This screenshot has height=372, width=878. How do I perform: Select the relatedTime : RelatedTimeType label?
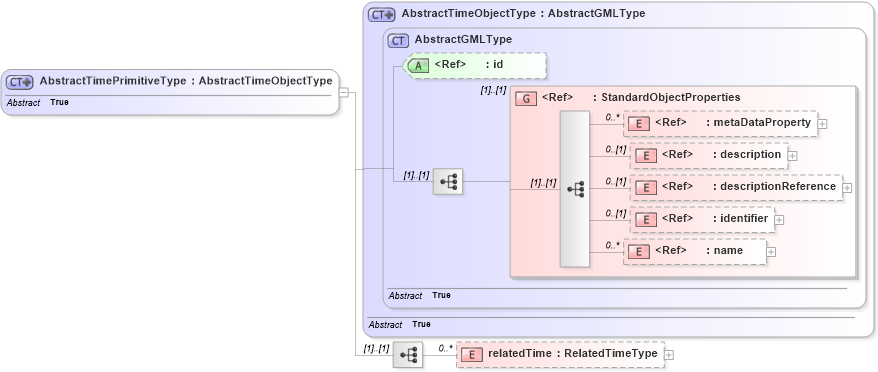573,354
